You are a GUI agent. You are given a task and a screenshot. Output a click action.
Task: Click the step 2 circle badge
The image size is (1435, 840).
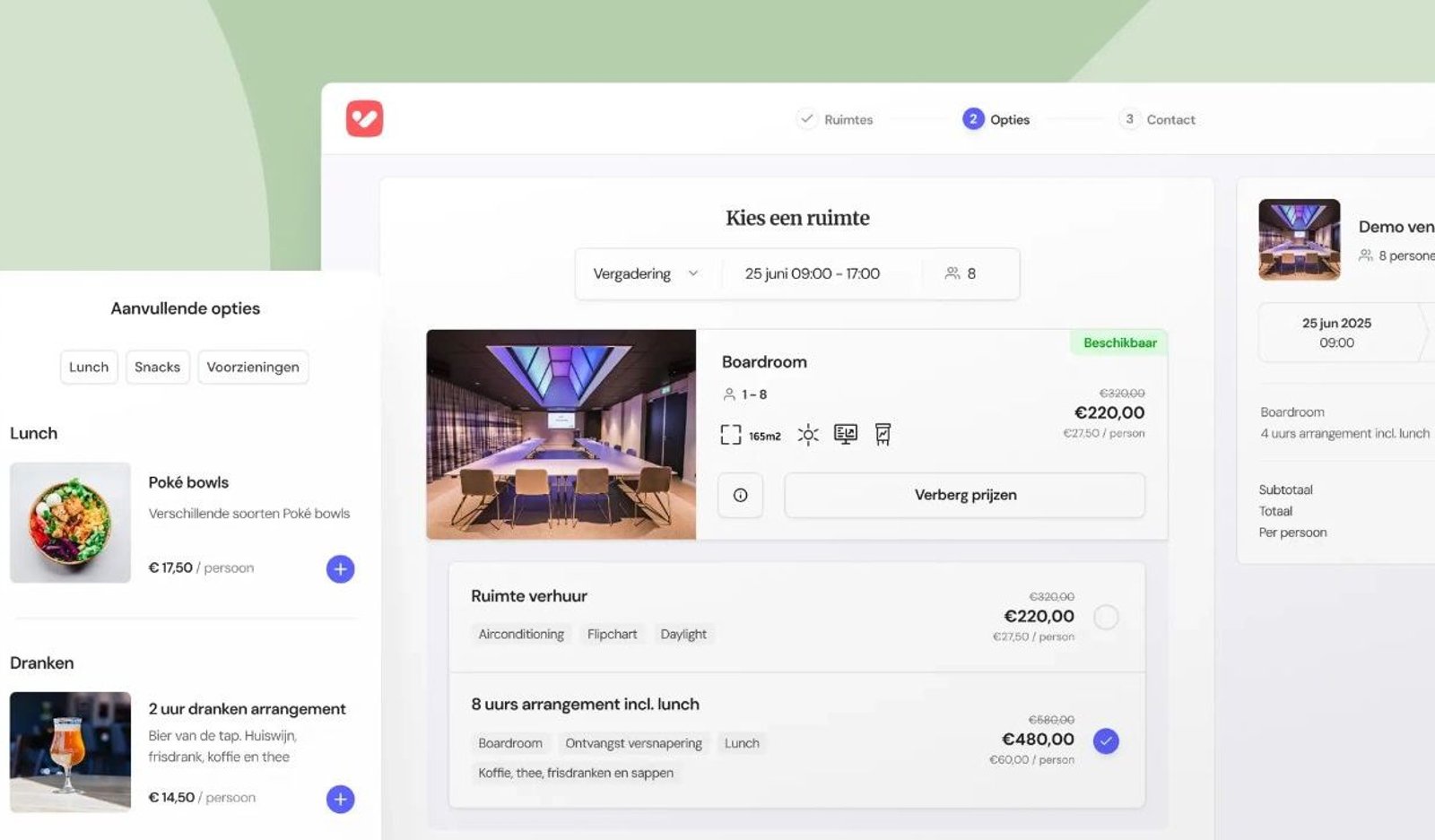click(x=973, y=118)
